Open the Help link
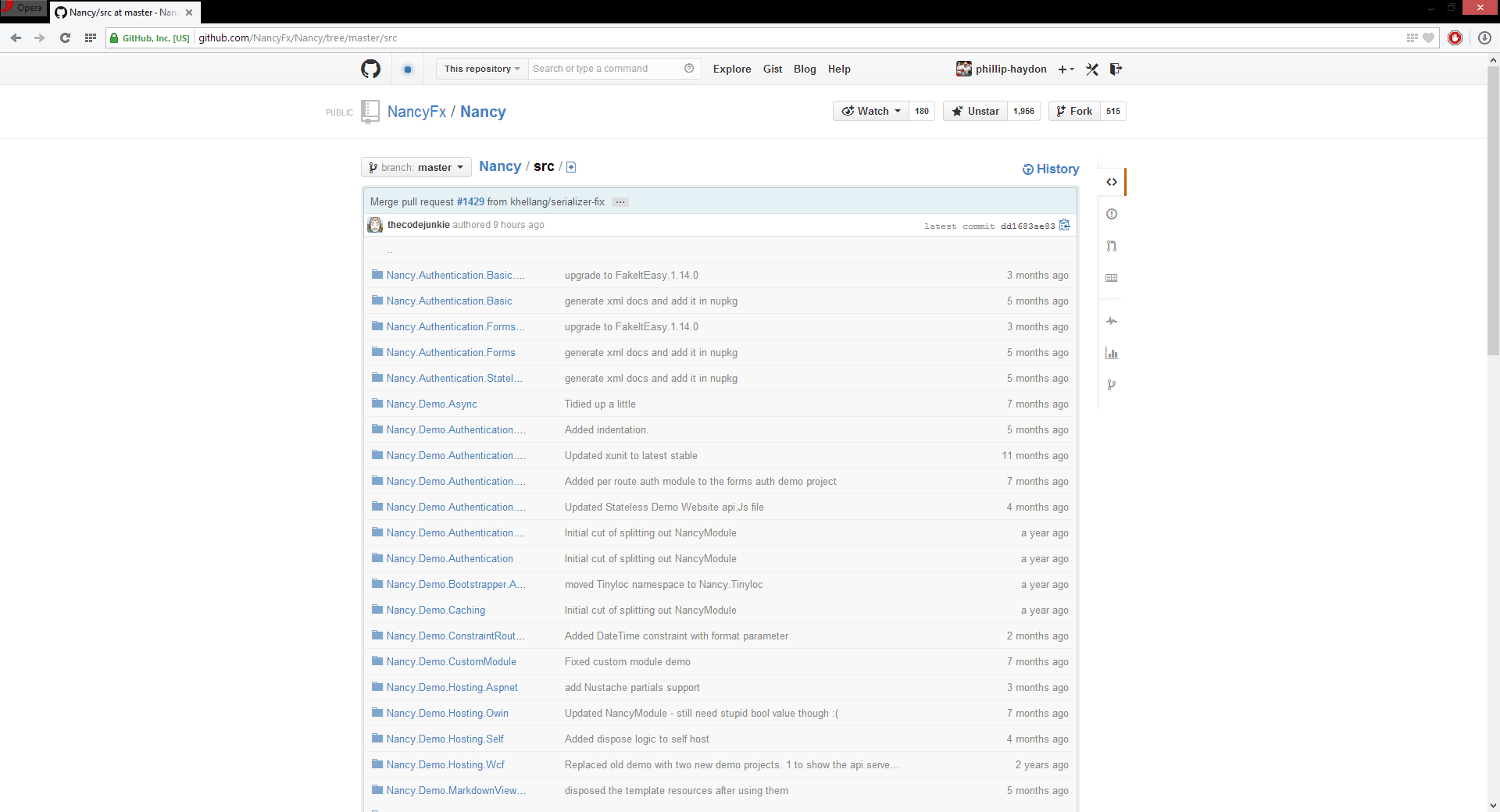 coord(839,69)
